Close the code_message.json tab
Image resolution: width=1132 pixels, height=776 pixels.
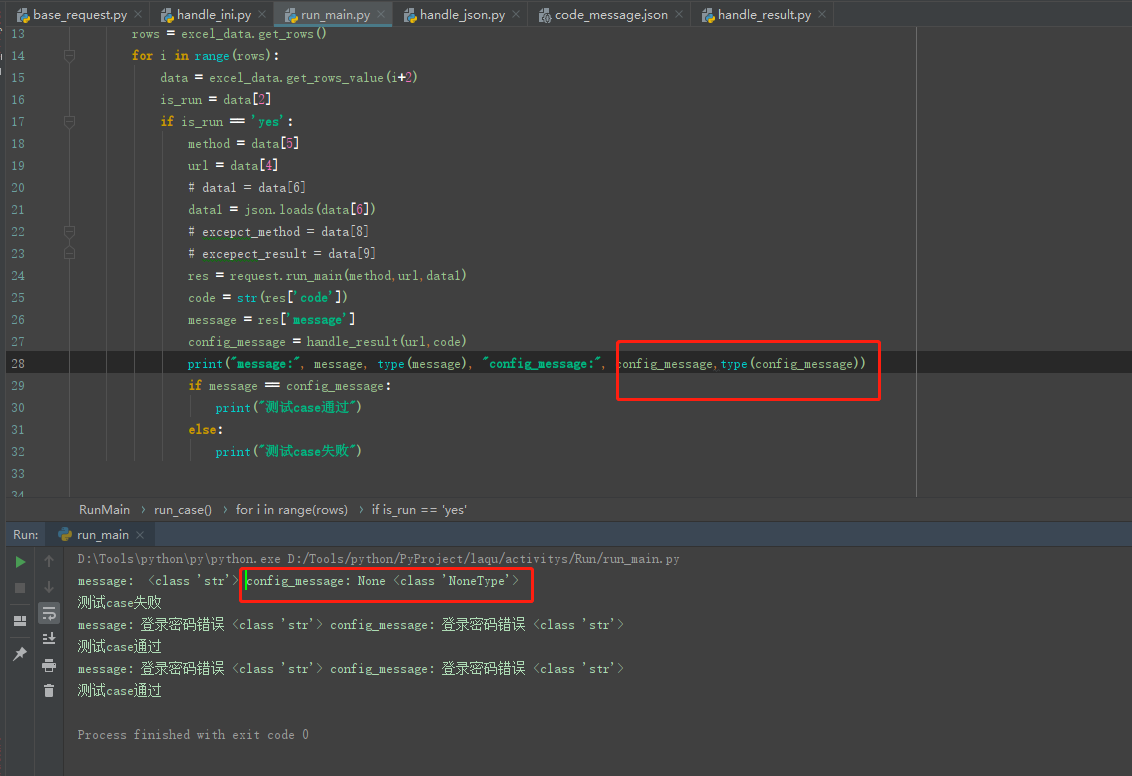[x=679, y=14]
